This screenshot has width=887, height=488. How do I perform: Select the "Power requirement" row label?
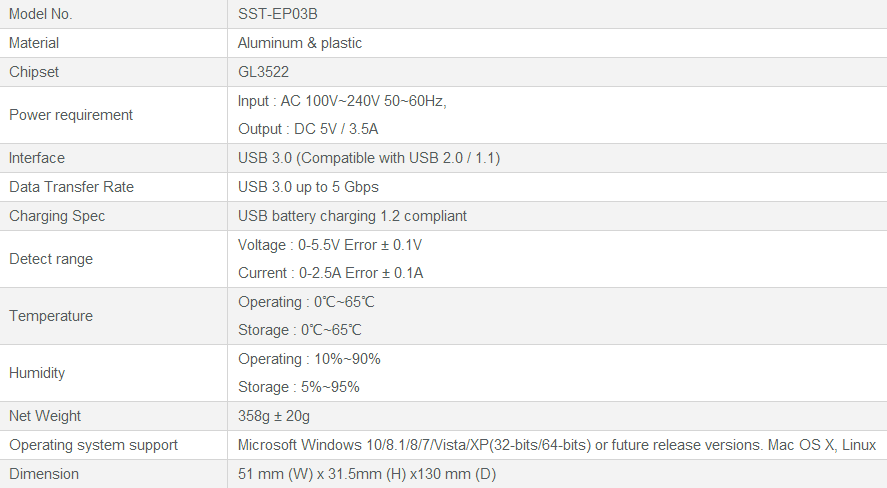71,115
